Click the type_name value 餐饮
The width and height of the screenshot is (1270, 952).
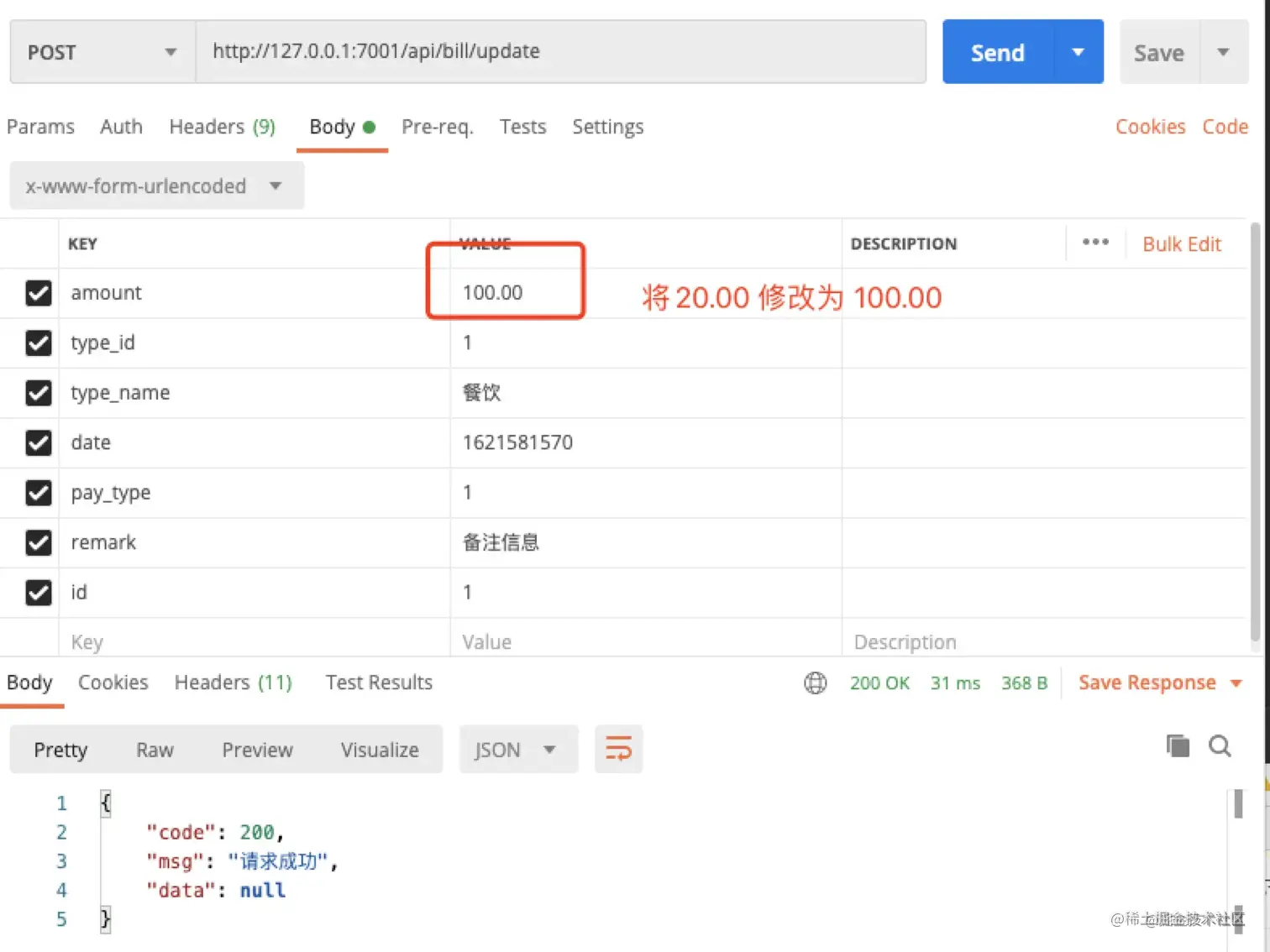click(481, 393)
